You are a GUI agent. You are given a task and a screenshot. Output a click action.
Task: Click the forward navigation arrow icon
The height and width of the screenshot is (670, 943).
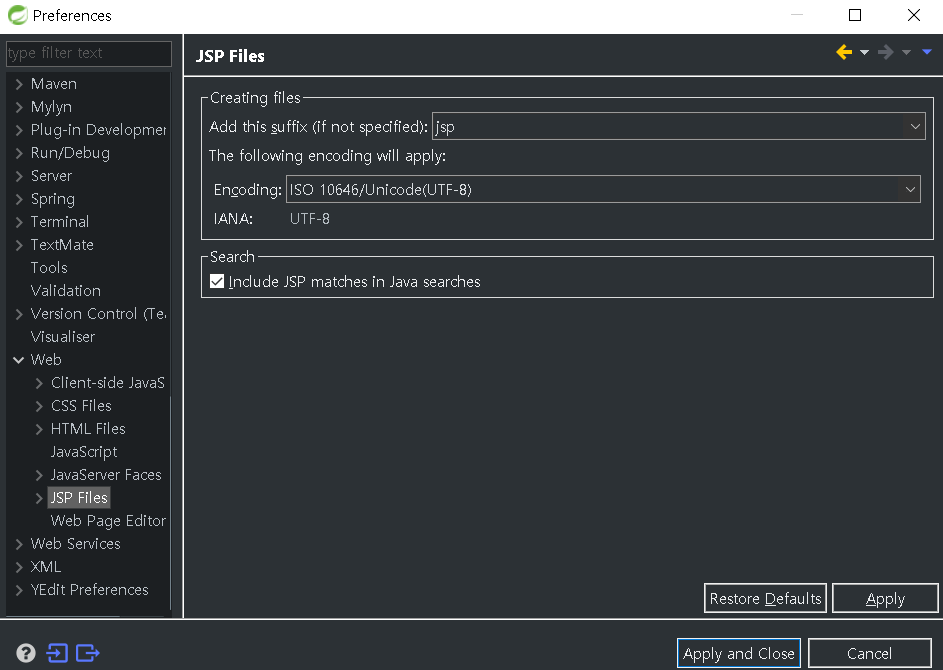(885, 52)
